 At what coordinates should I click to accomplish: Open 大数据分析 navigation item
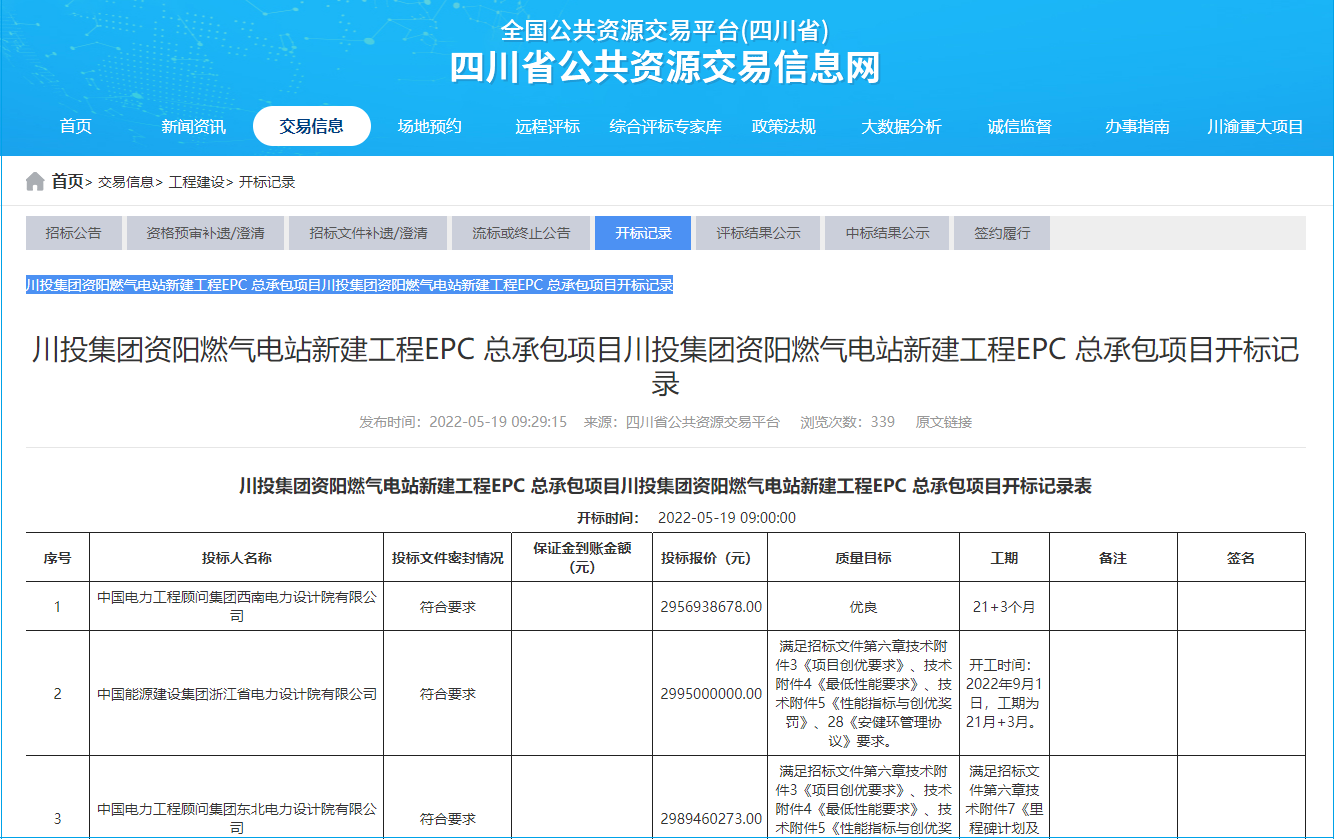pyautogui.click(x=901, y=126)
